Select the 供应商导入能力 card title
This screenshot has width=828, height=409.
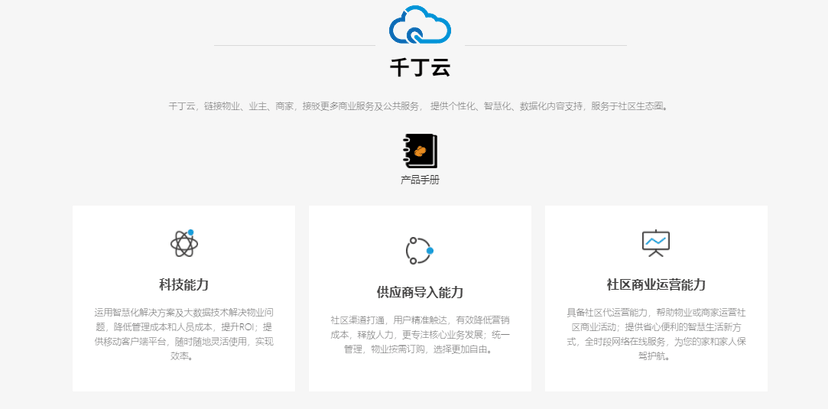click(420, 292)
